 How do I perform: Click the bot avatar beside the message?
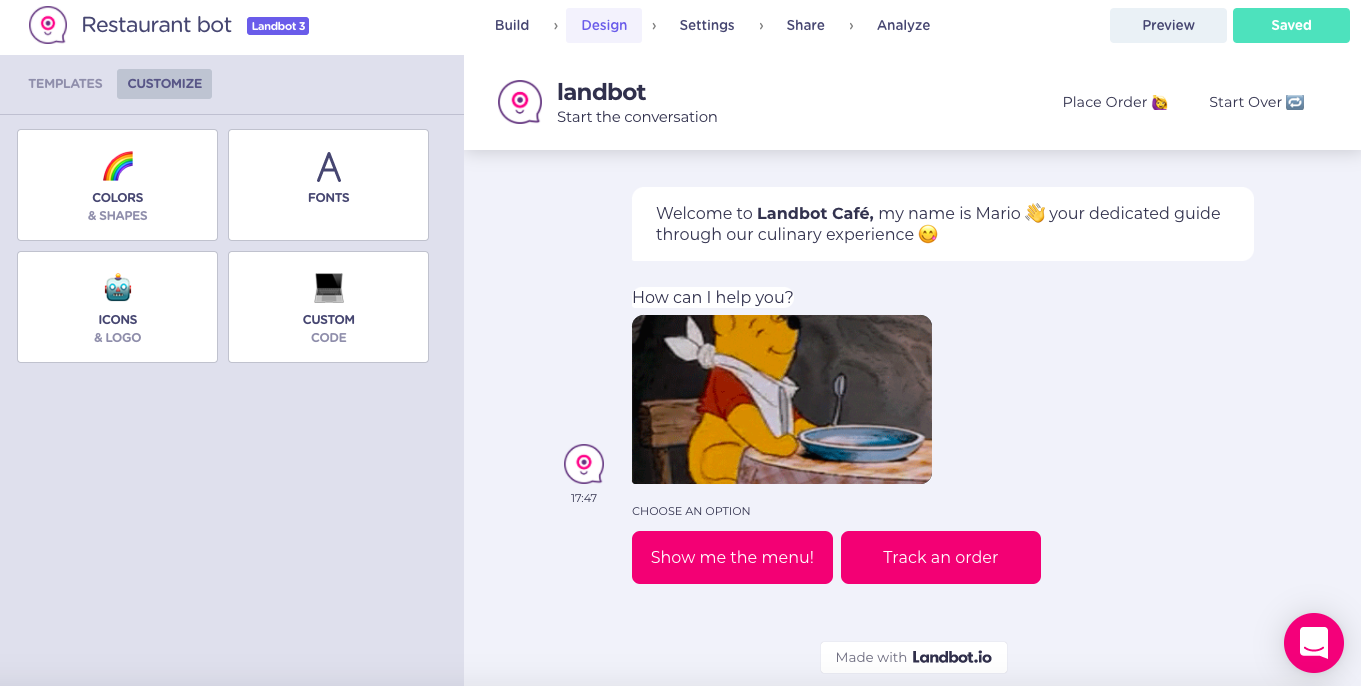pos(584,464)
